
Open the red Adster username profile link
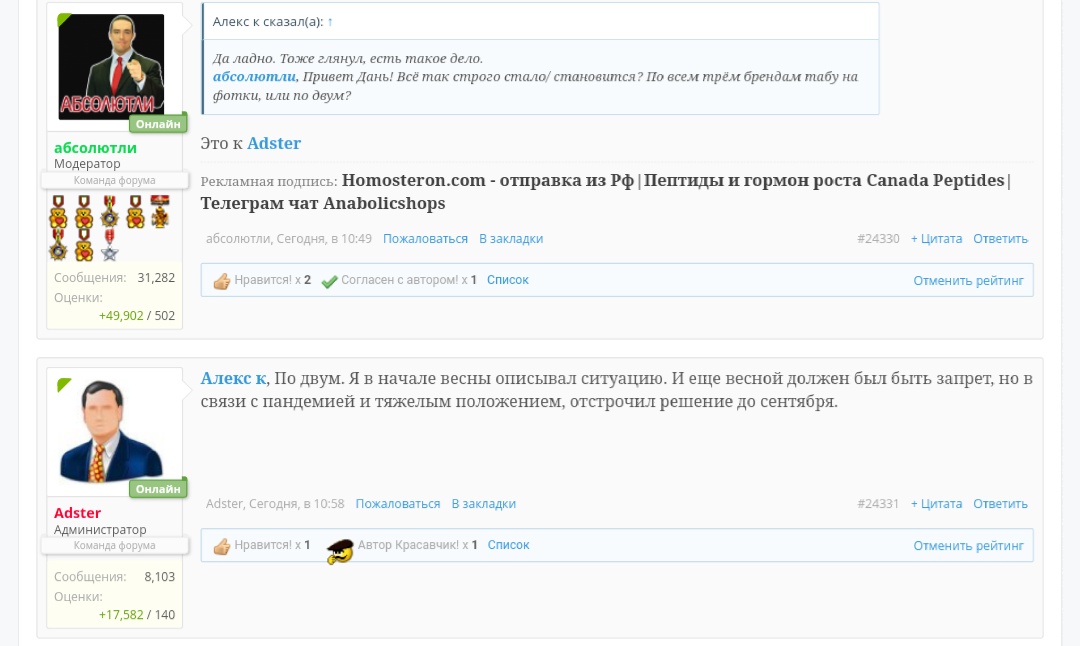77,513
